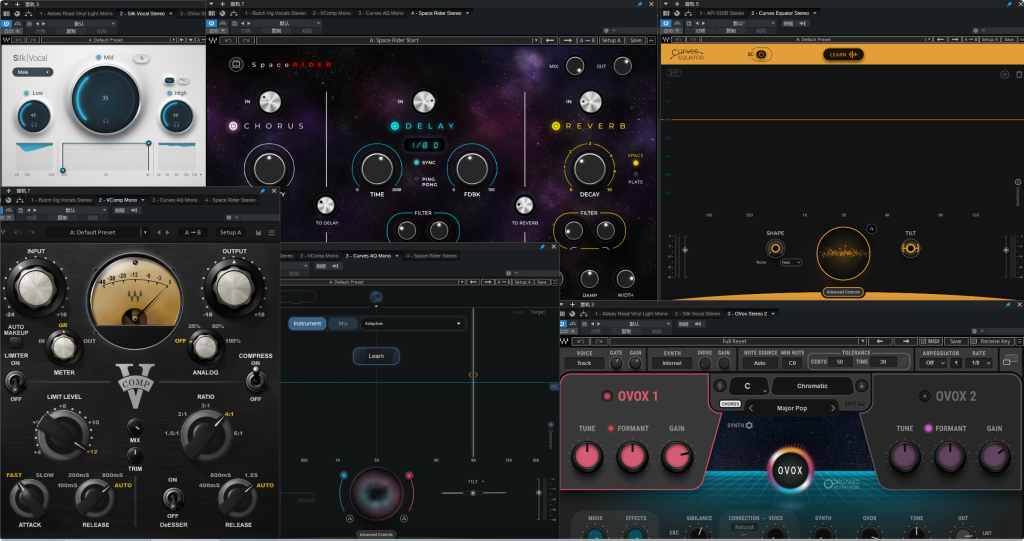Image resolution: width=1024 pixels, height=541 pixels.
Task: Open the Space Rider Start preset dropdown arrow
Action: [x=536, y=41]
